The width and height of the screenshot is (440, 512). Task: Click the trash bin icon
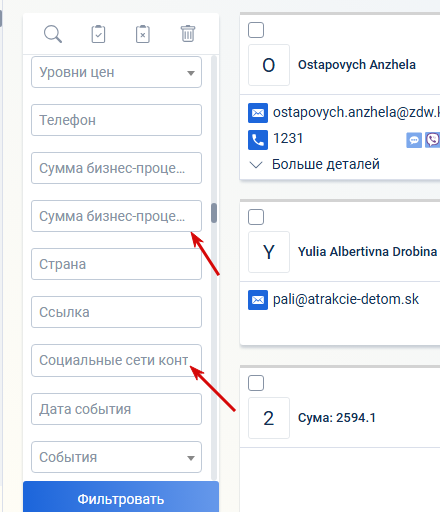(x=188, y=34)
